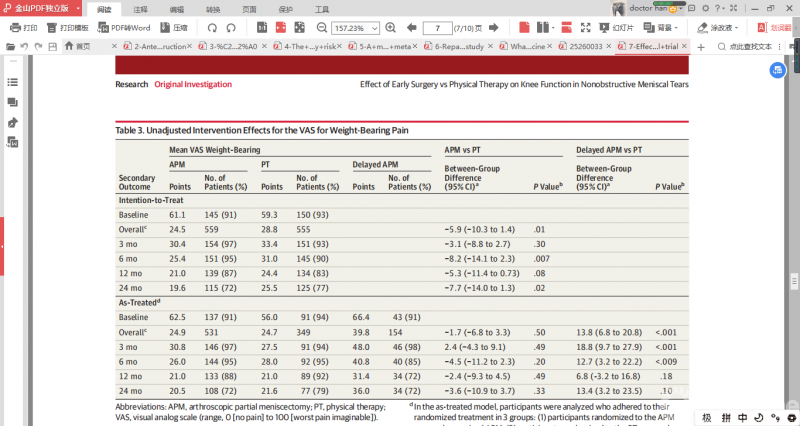Click the 压缩 compress tool
800x426 pixels.
174,27
